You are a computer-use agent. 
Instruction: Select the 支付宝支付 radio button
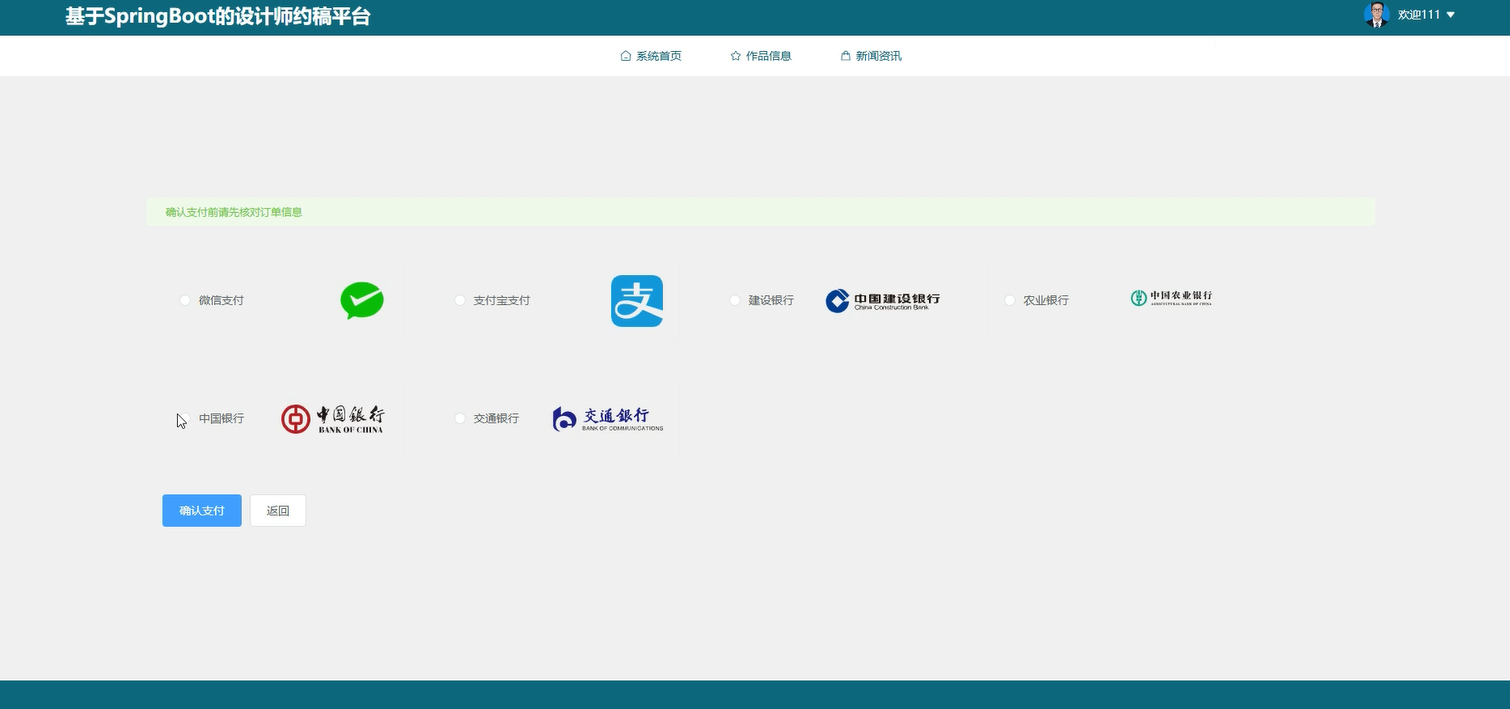click(460, 300)
